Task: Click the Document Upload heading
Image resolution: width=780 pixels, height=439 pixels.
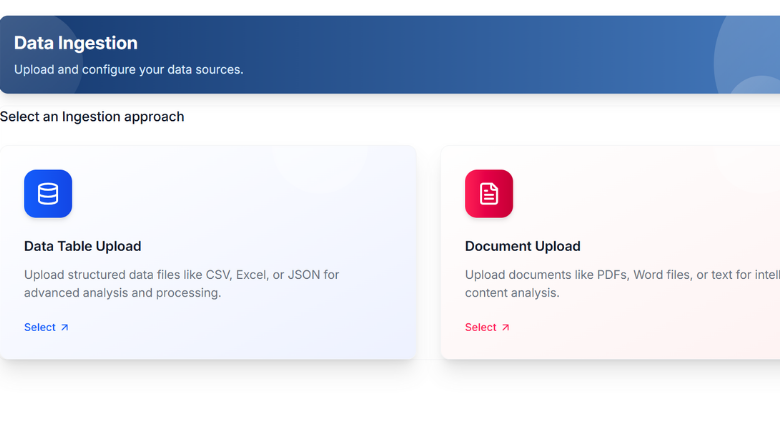Action: 522,246
